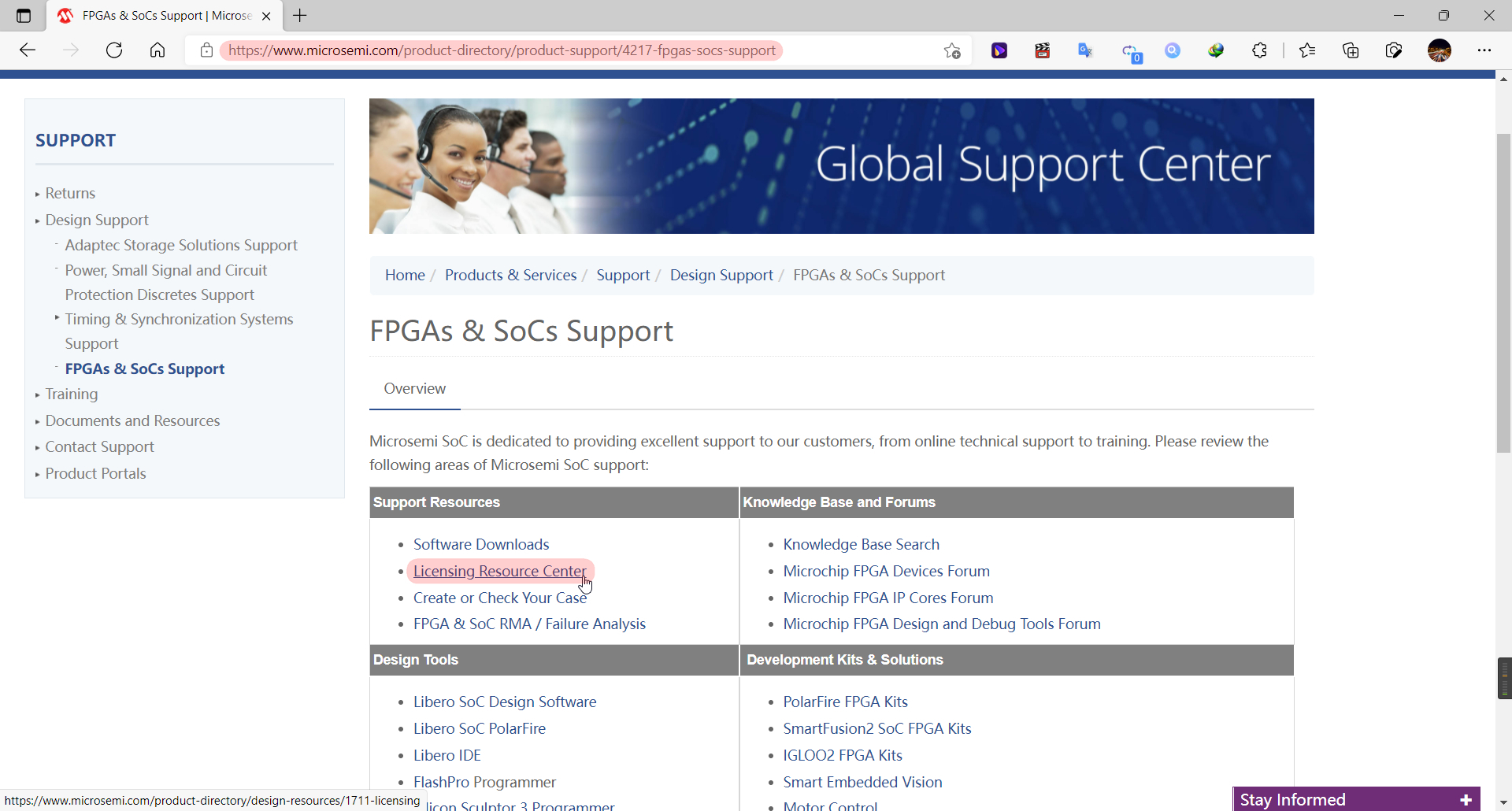Open the Google Translate extension icon

click(x=1086, y=50)
